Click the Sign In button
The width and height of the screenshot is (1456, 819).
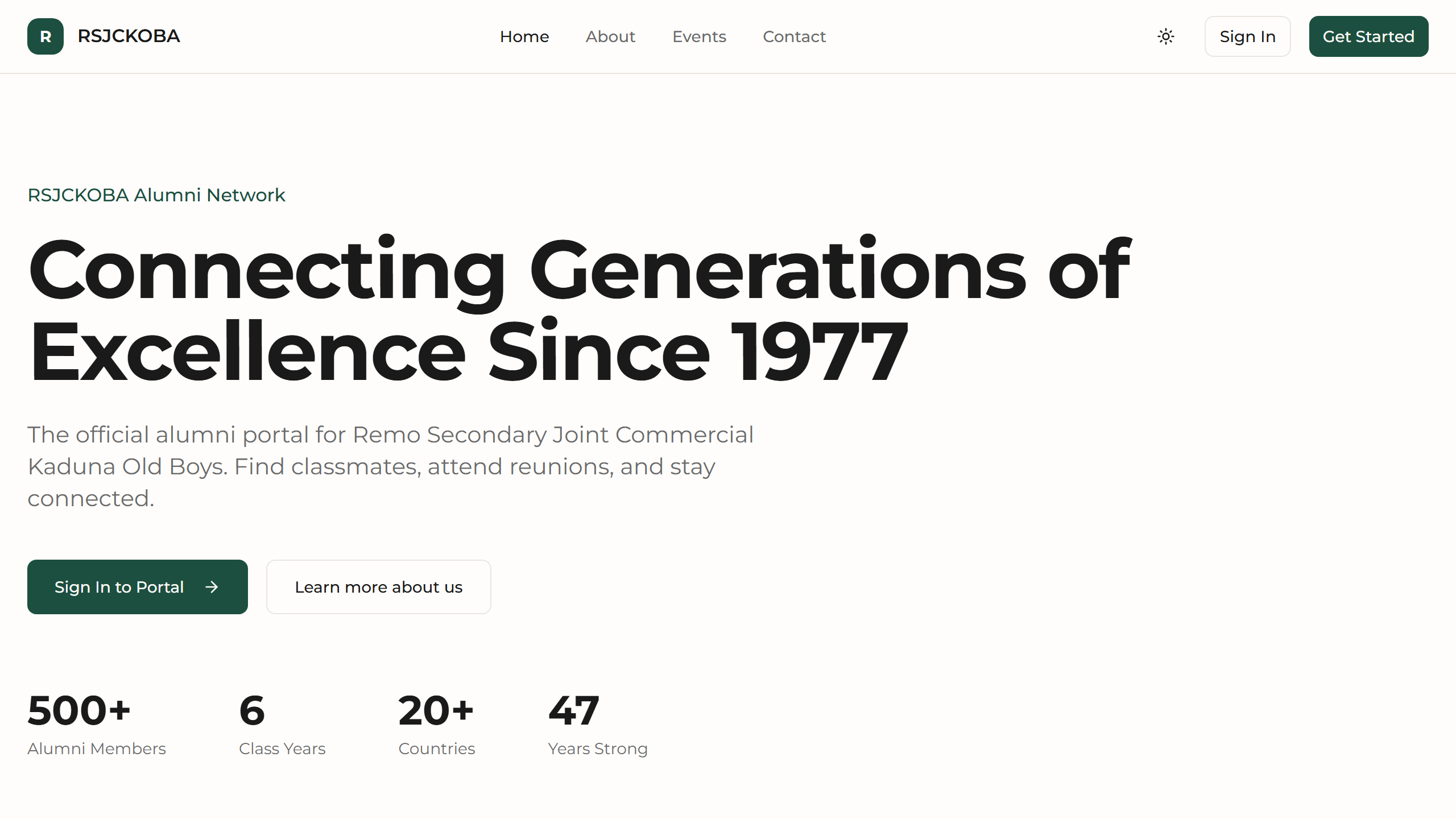(1247, 36)
